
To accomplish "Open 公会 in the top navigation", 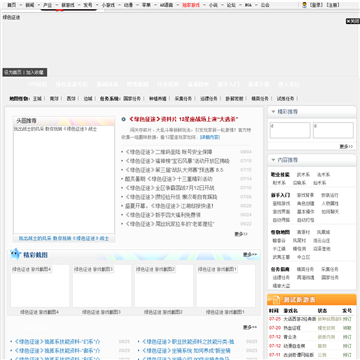I will coord(265,5).
